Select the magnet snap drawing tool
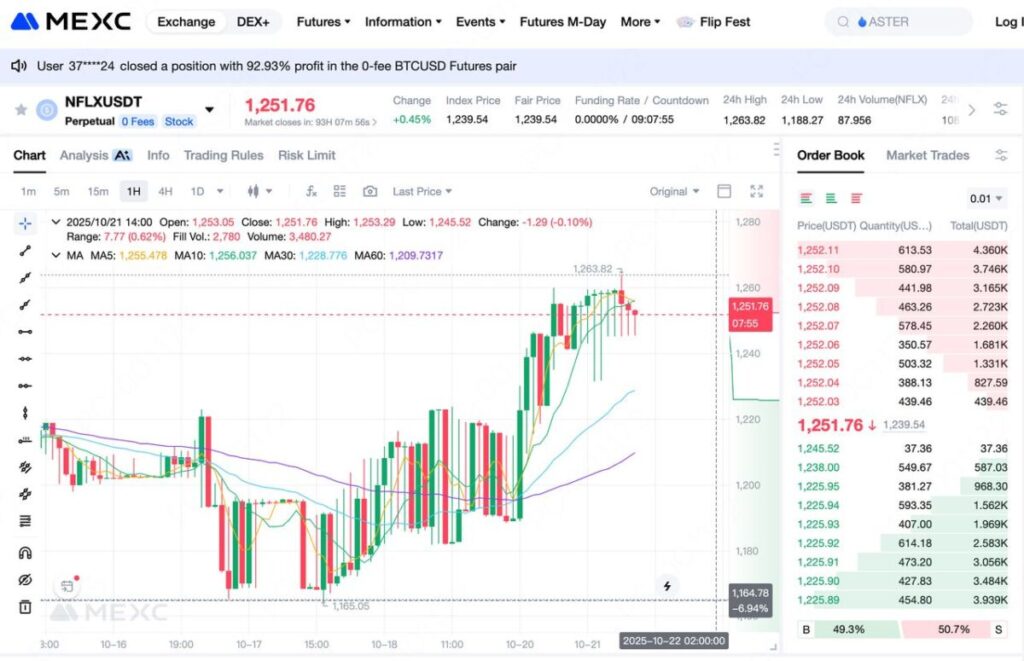This screenshot has height=661, width=1024. 25,553
